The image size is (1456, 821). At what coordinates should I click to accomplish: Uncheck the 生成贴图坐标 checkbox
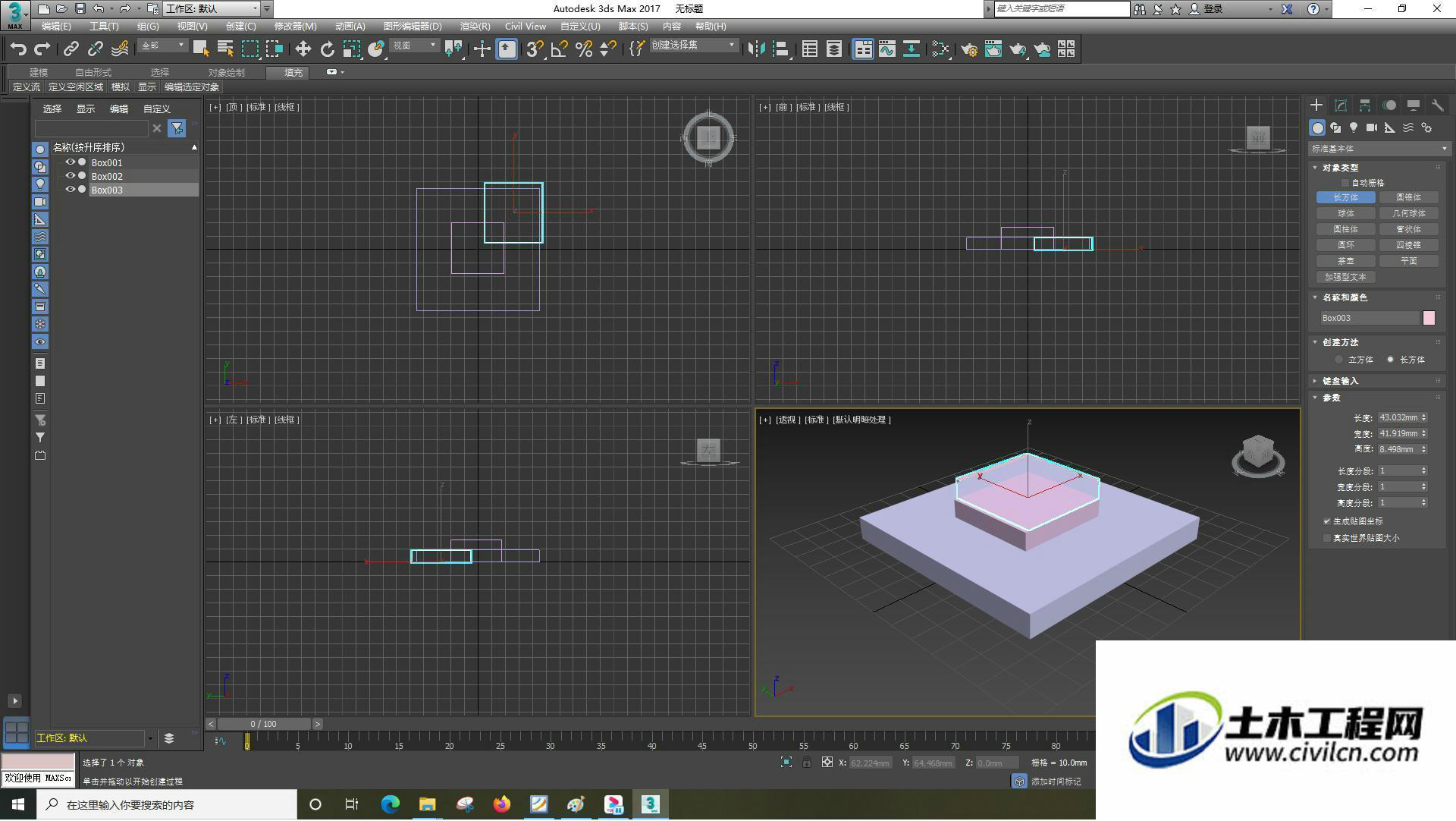point(1327,521)
